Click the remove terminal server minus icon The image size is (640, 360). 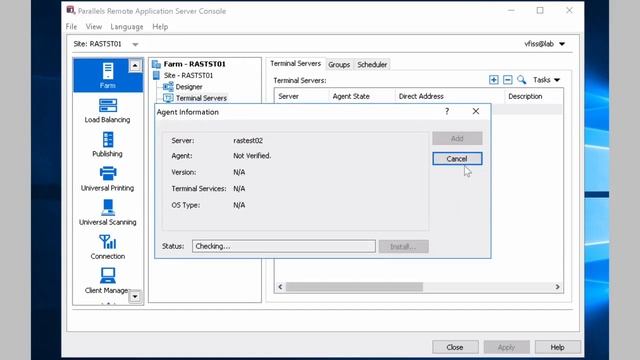[x=507, y=80]
